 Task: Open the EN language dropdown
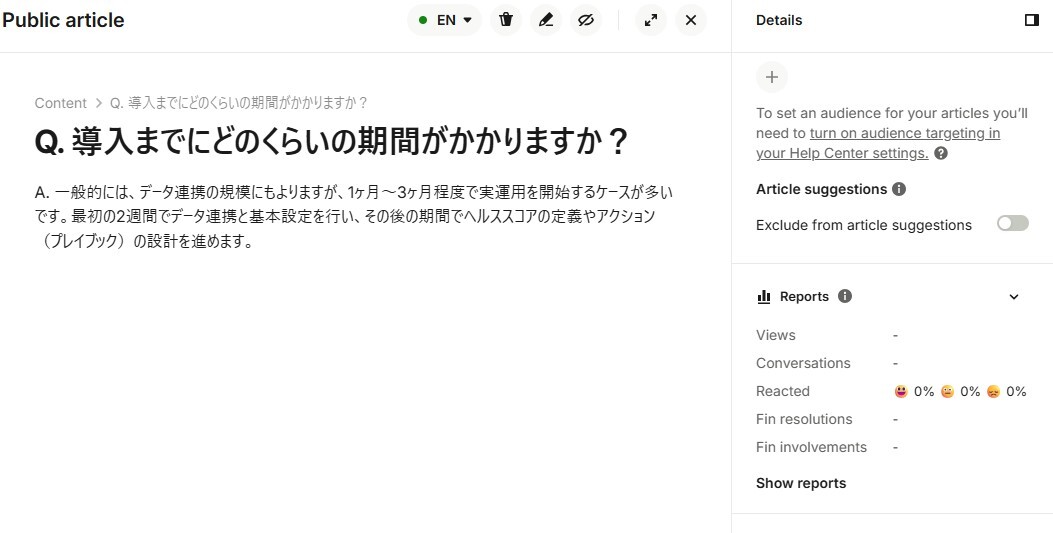tap(445, 20)
